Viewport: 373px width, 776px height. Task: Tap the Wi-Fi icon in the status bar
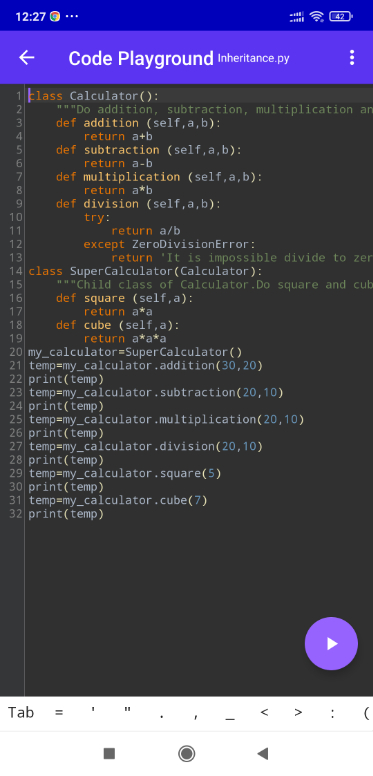[317, 16]
